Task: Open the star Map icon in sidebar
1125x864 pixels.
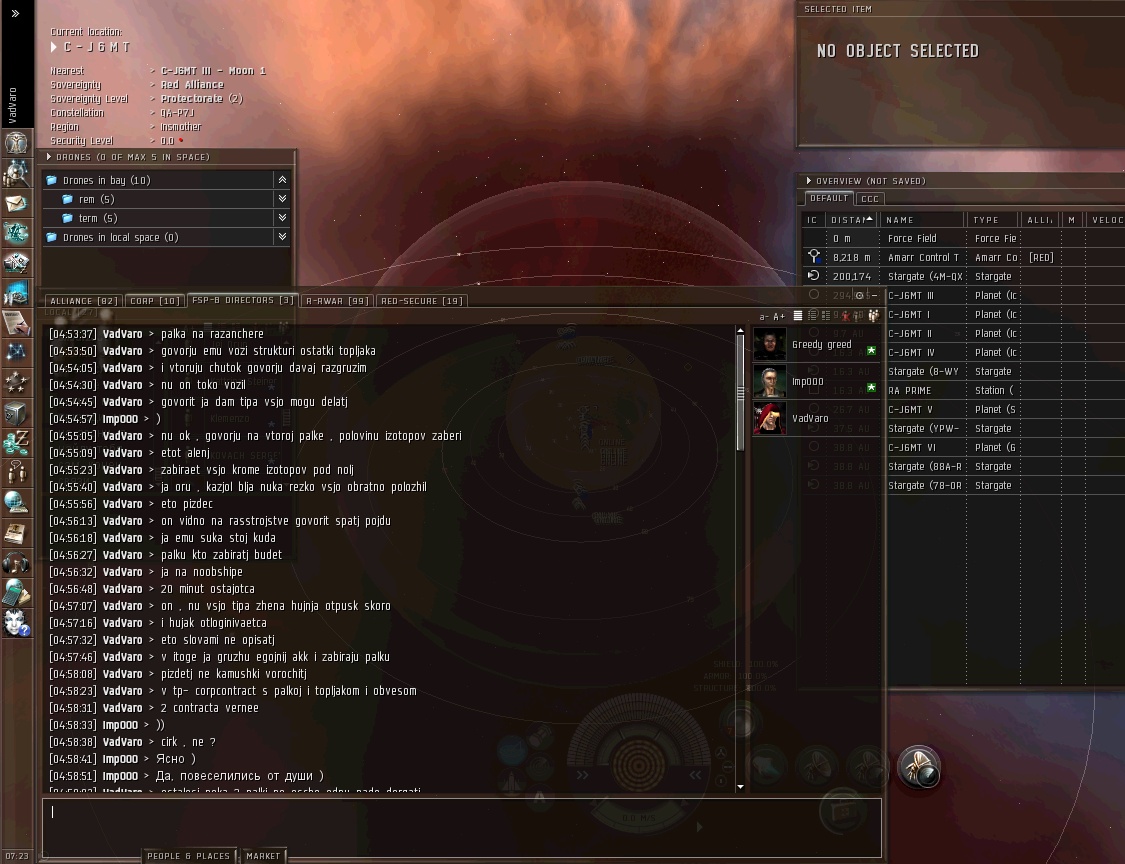Action: point(16,352)
